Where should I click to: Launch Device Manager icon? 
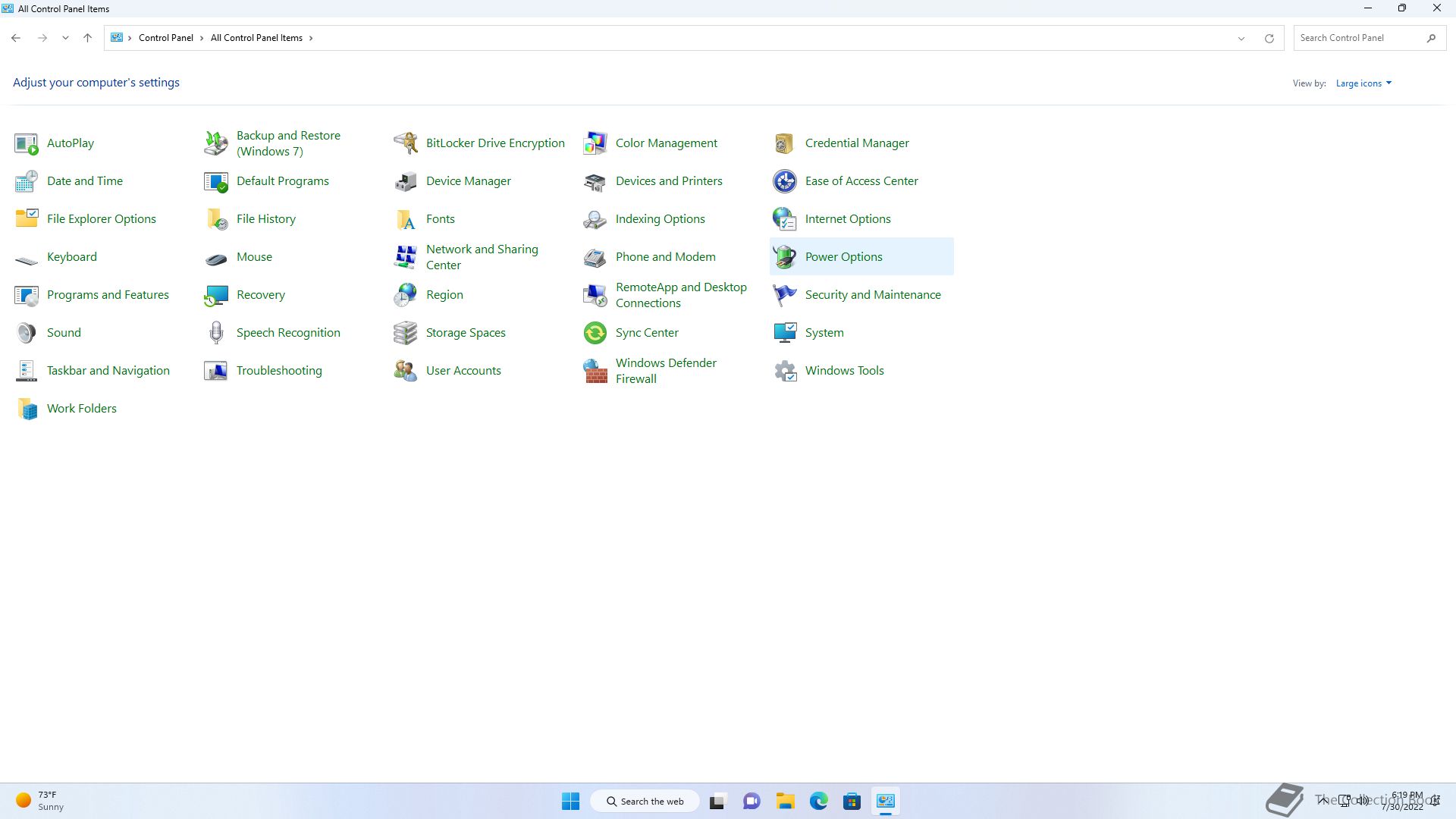406,181
